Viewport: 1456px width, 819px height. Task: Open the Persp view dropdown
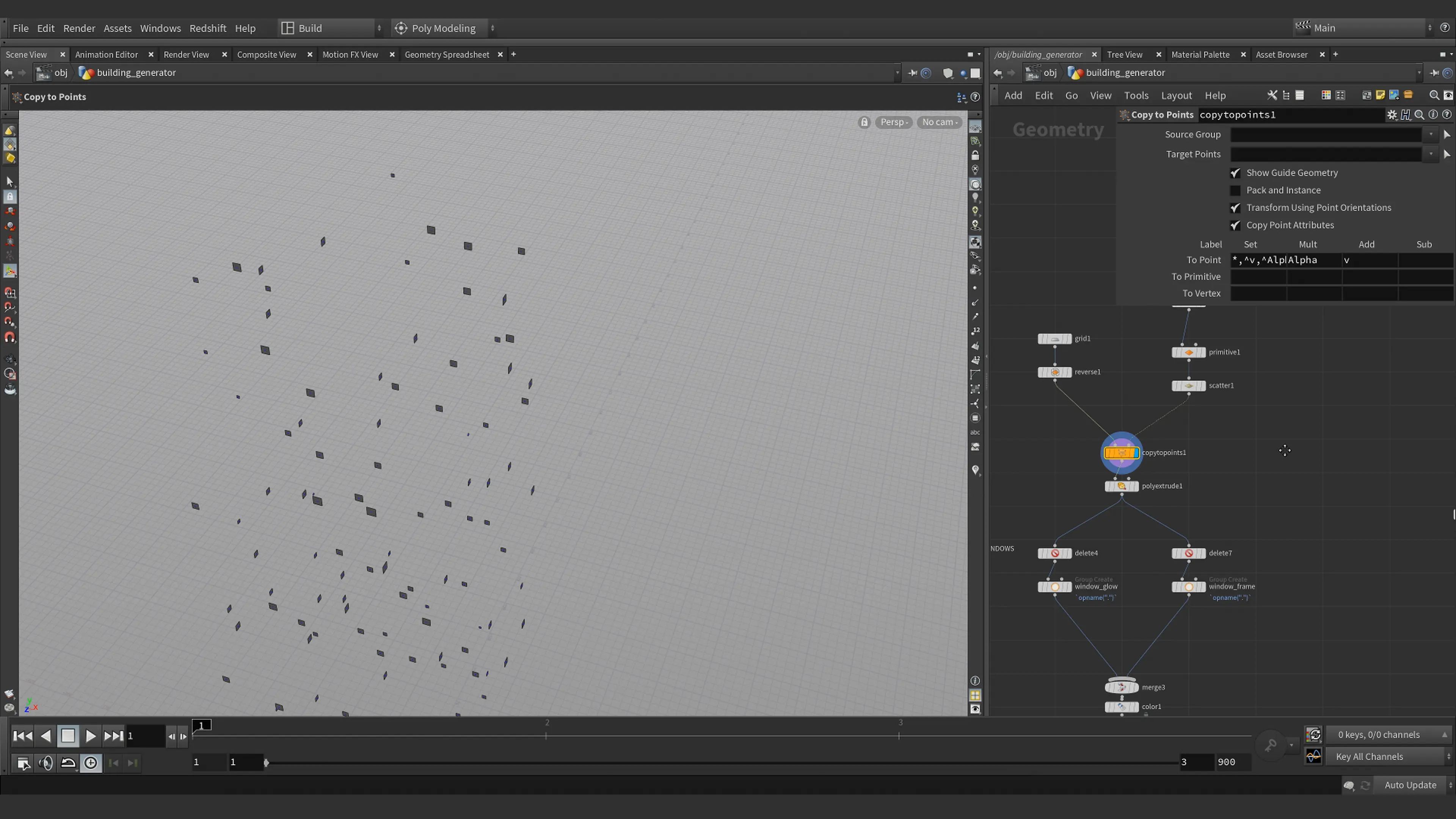tap(894, 122)
